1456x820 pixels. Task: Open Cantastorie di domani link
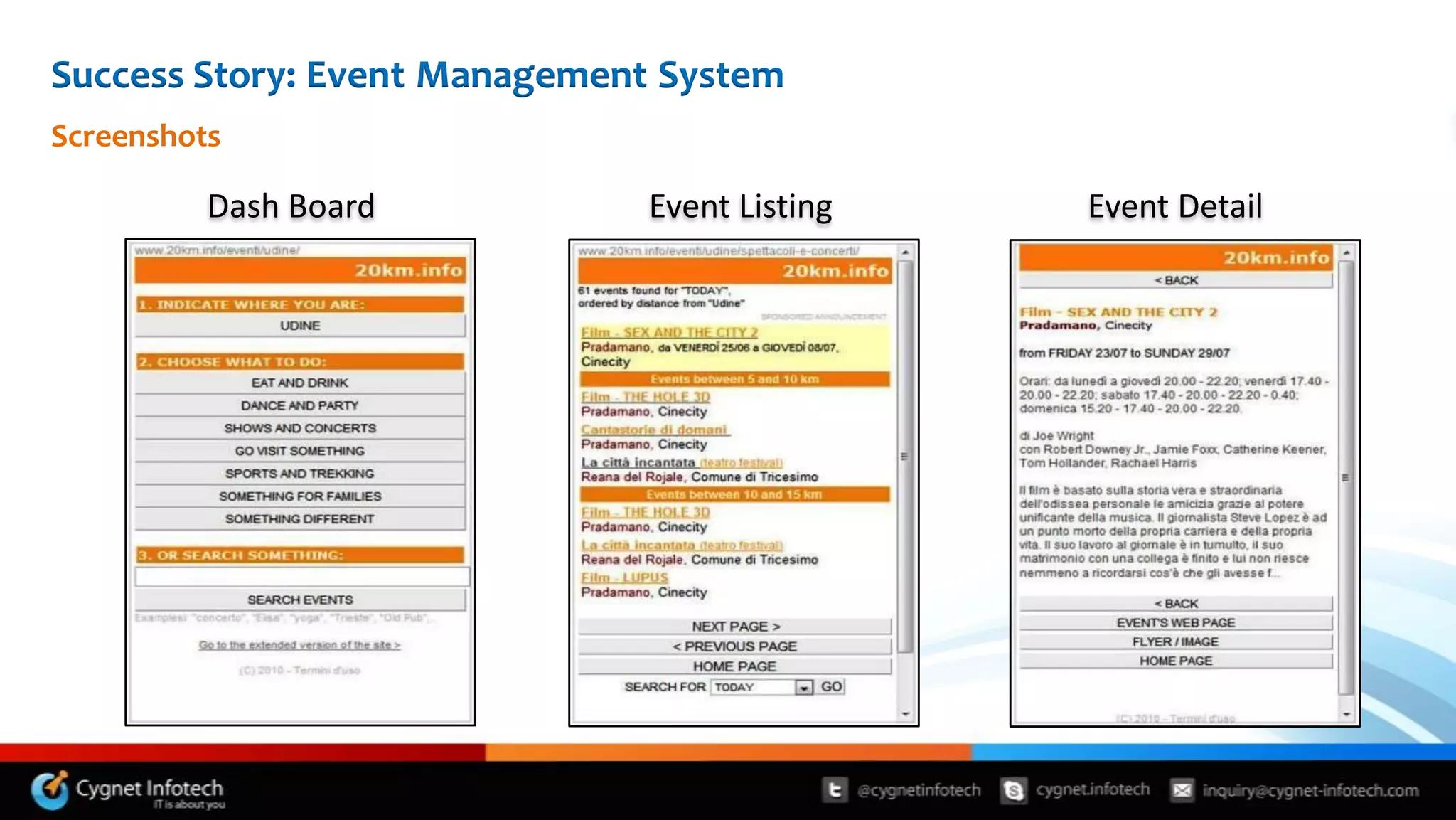(654, 430)
